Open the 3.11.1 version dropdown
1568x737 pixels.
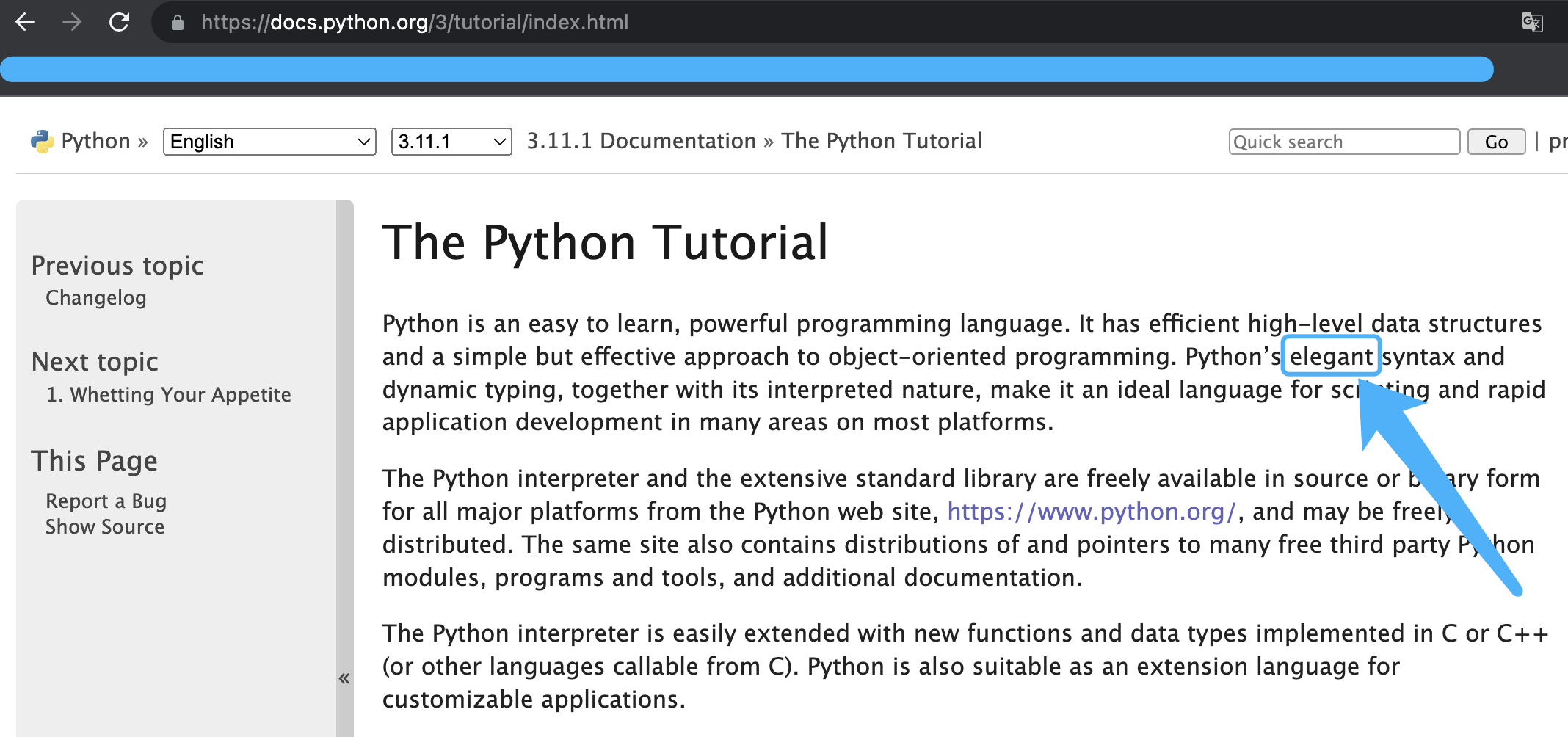(451, 141)
